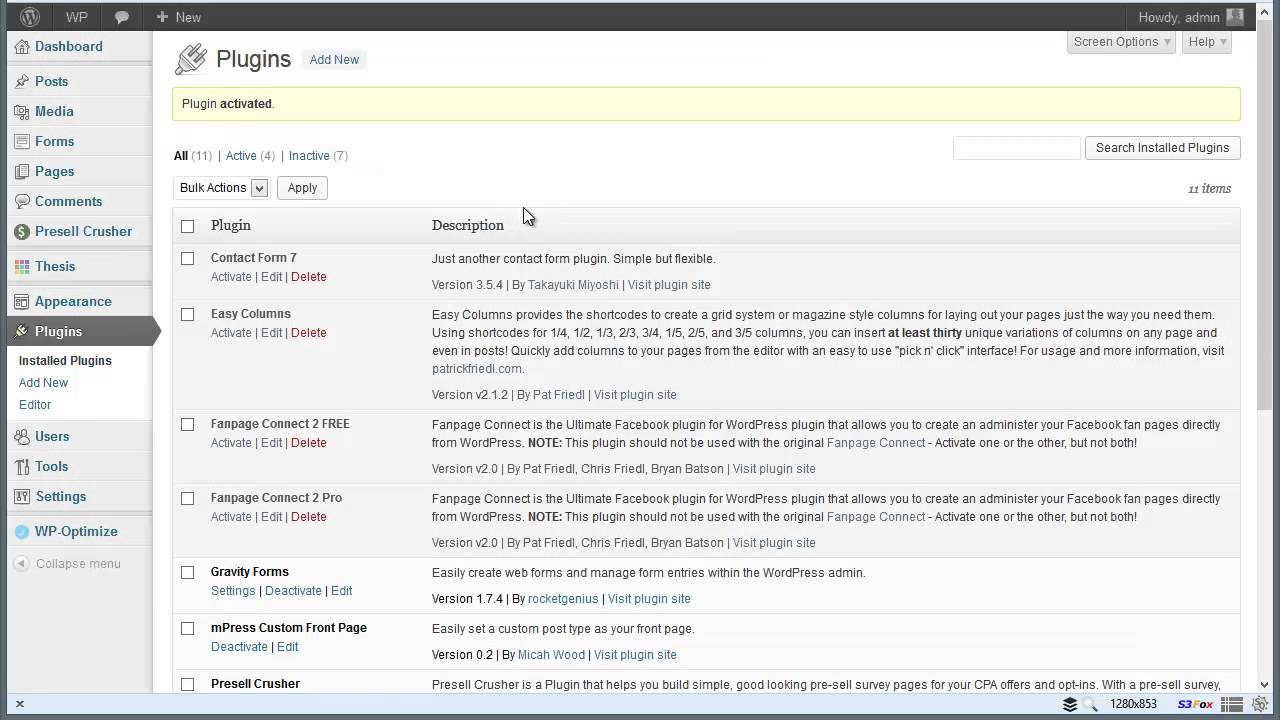Check the Contact Form 7 checkbox
1280x720 pixels.
click(187, 258)
